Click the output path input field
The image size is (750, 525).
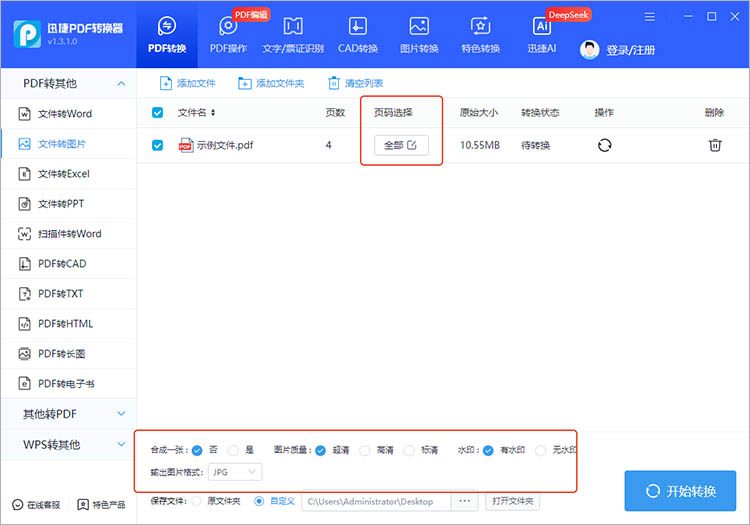click(376, 501)
